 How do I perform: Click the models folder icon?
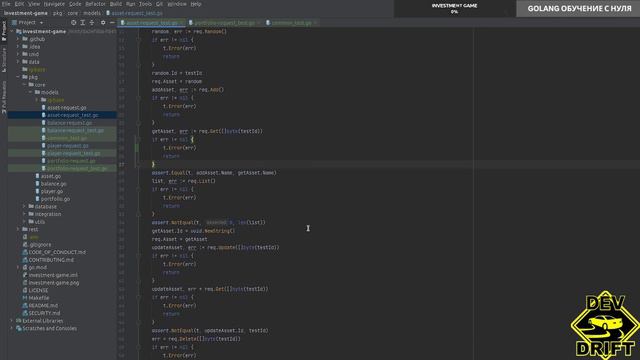point(37,92)
